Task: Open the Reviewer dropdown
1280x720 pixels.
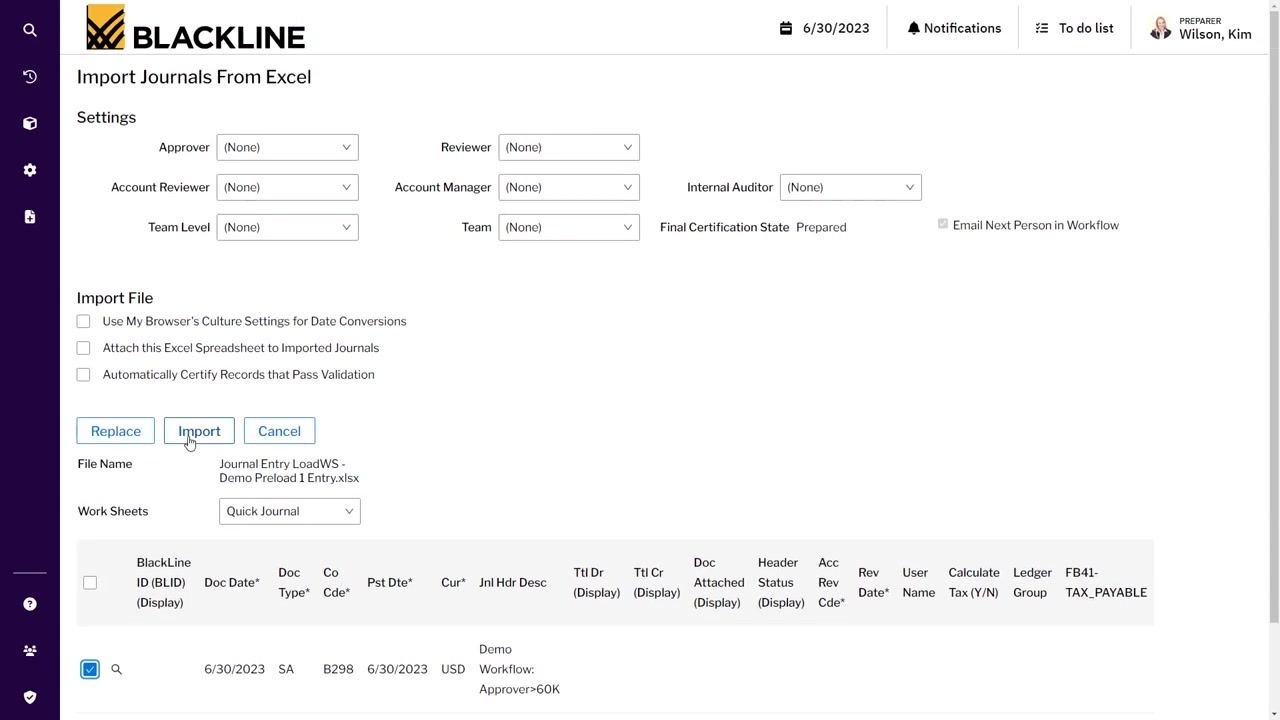Action: 569,147
